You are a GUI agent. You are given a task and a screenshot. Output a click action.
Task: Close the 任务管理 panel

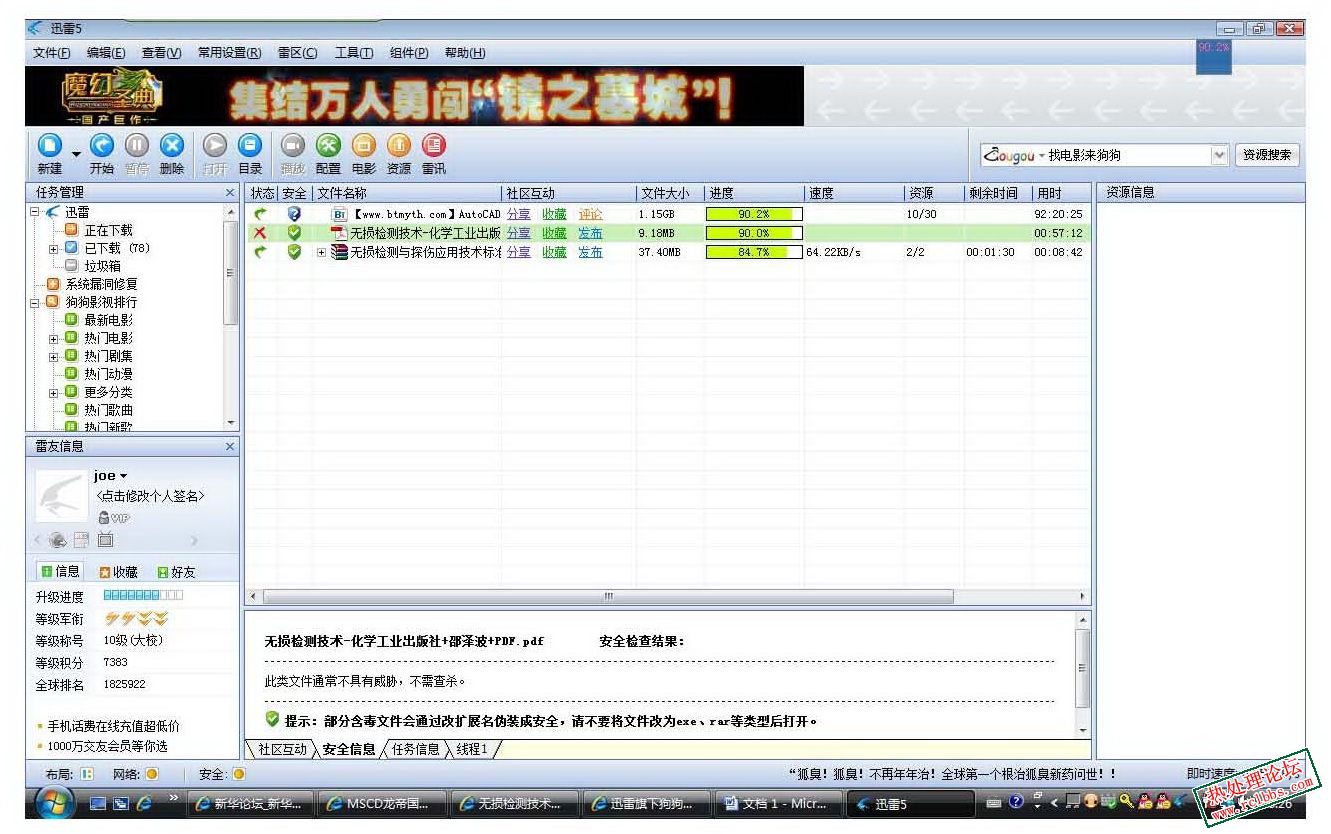230,193
